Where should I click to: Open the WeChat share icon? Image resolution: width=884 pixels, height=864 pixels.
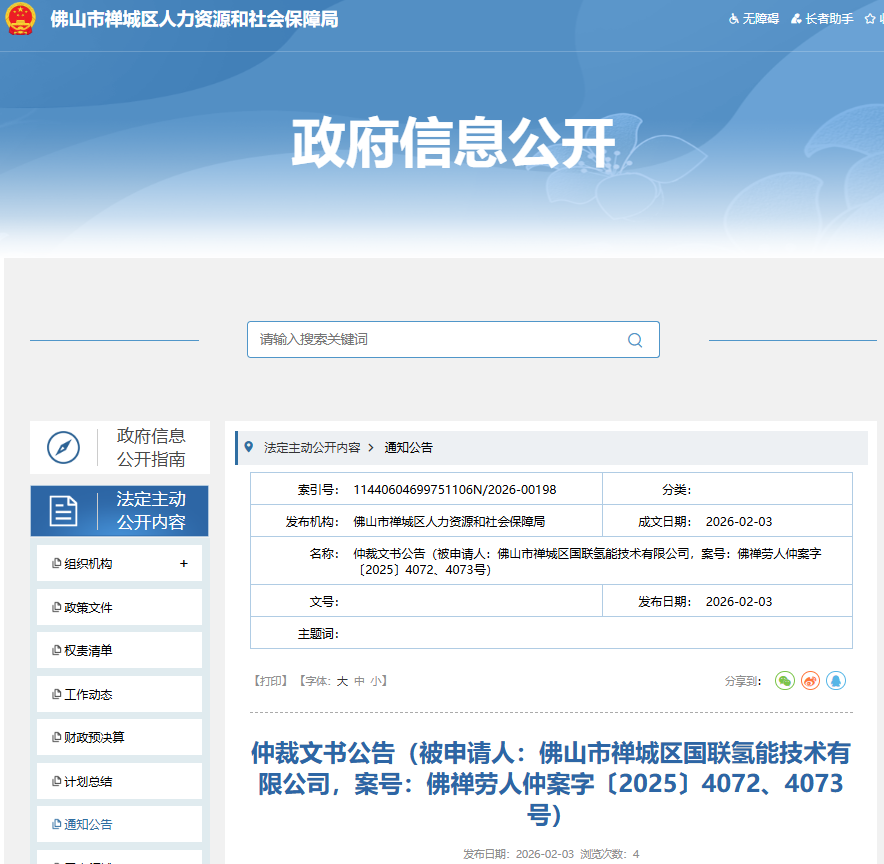pyautogui.click(x=785, y=680)
